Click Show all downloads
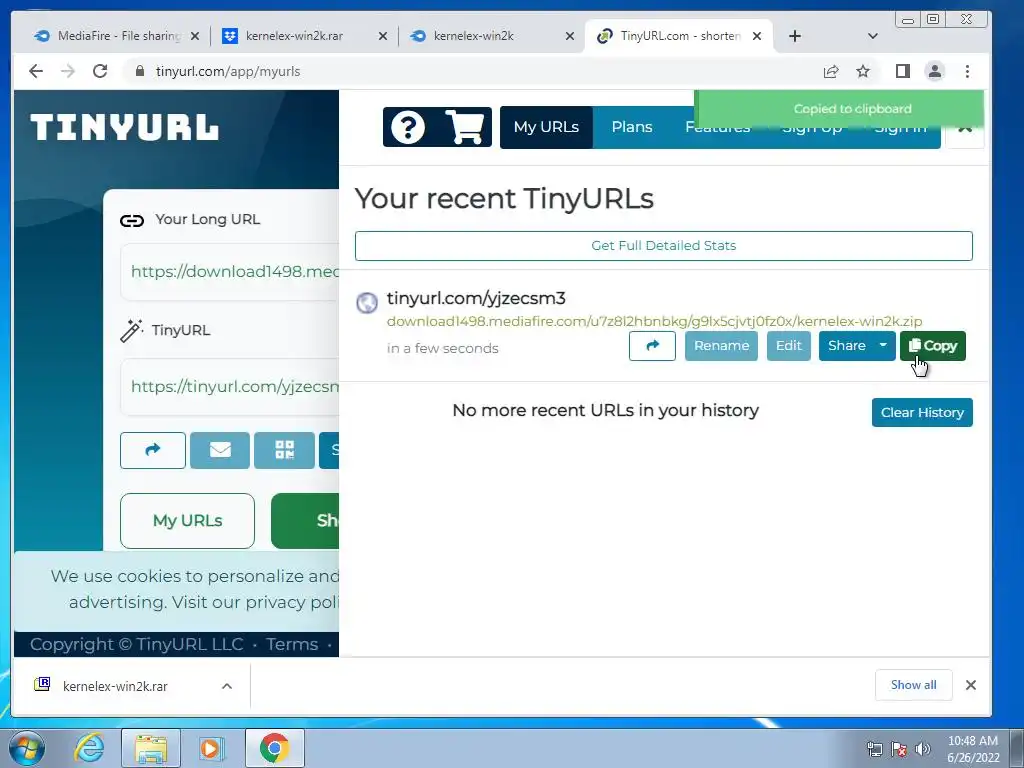The height and width of the screenshot is (768, 1024). [x=913, y=685]
